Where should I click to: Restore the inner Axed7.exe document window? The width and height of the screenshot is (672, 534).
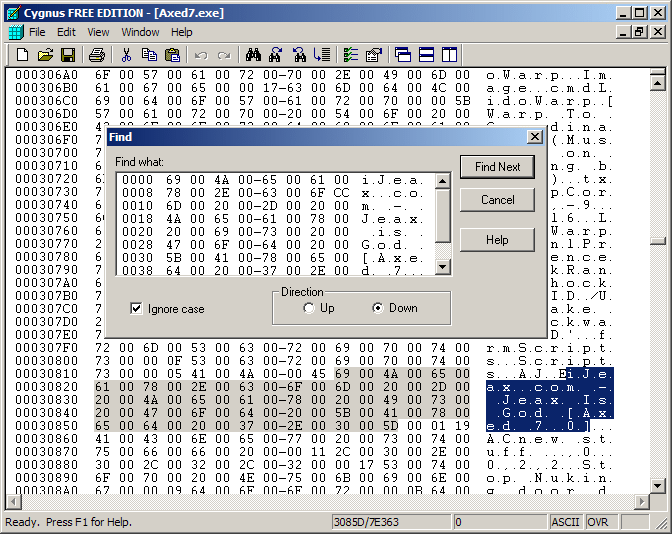tap(639, 32)
